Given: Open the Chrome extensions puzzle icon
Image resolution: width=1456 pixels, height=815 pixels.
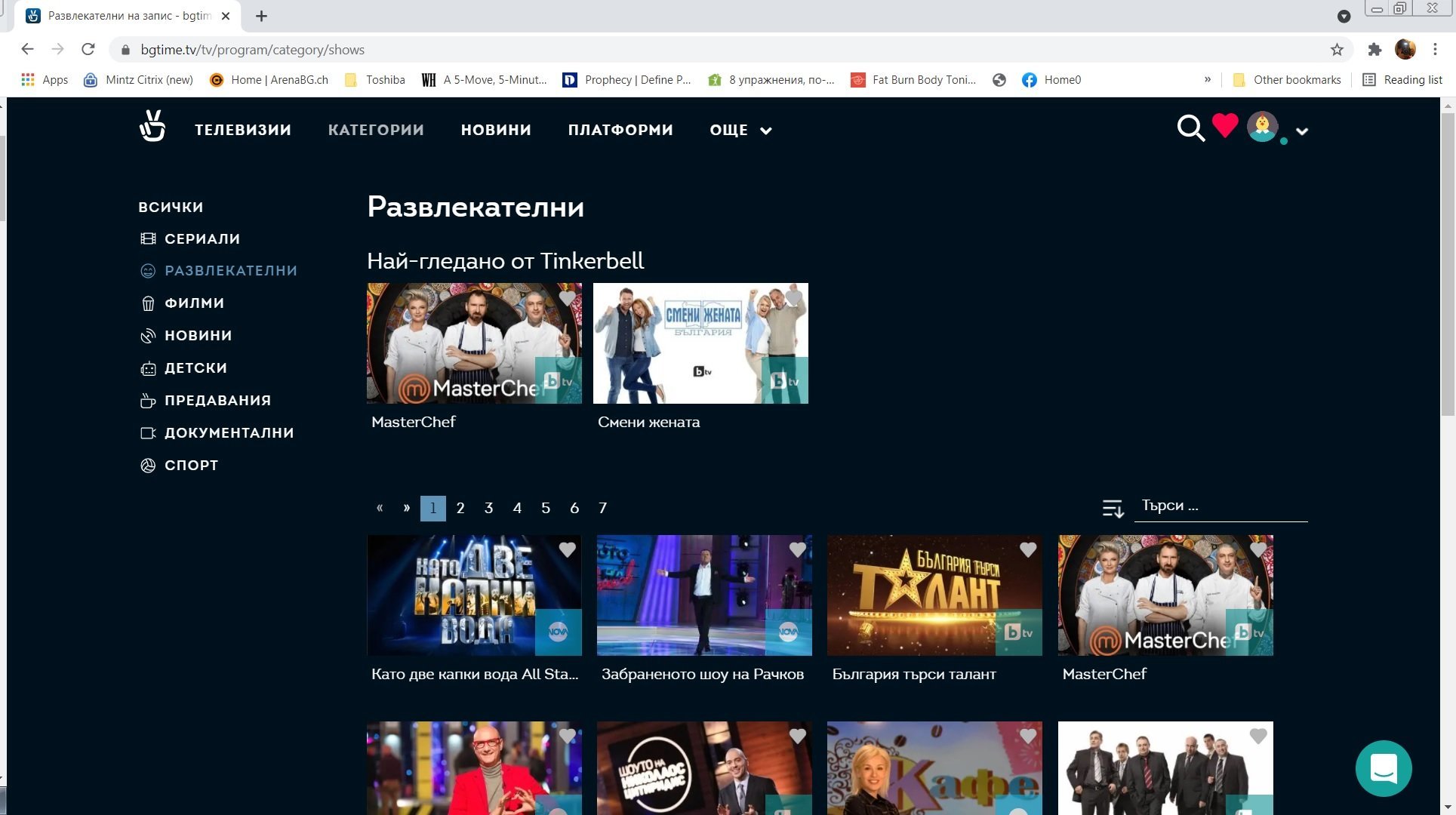Looking at the screenshot, I should (x=1374, y=50).
